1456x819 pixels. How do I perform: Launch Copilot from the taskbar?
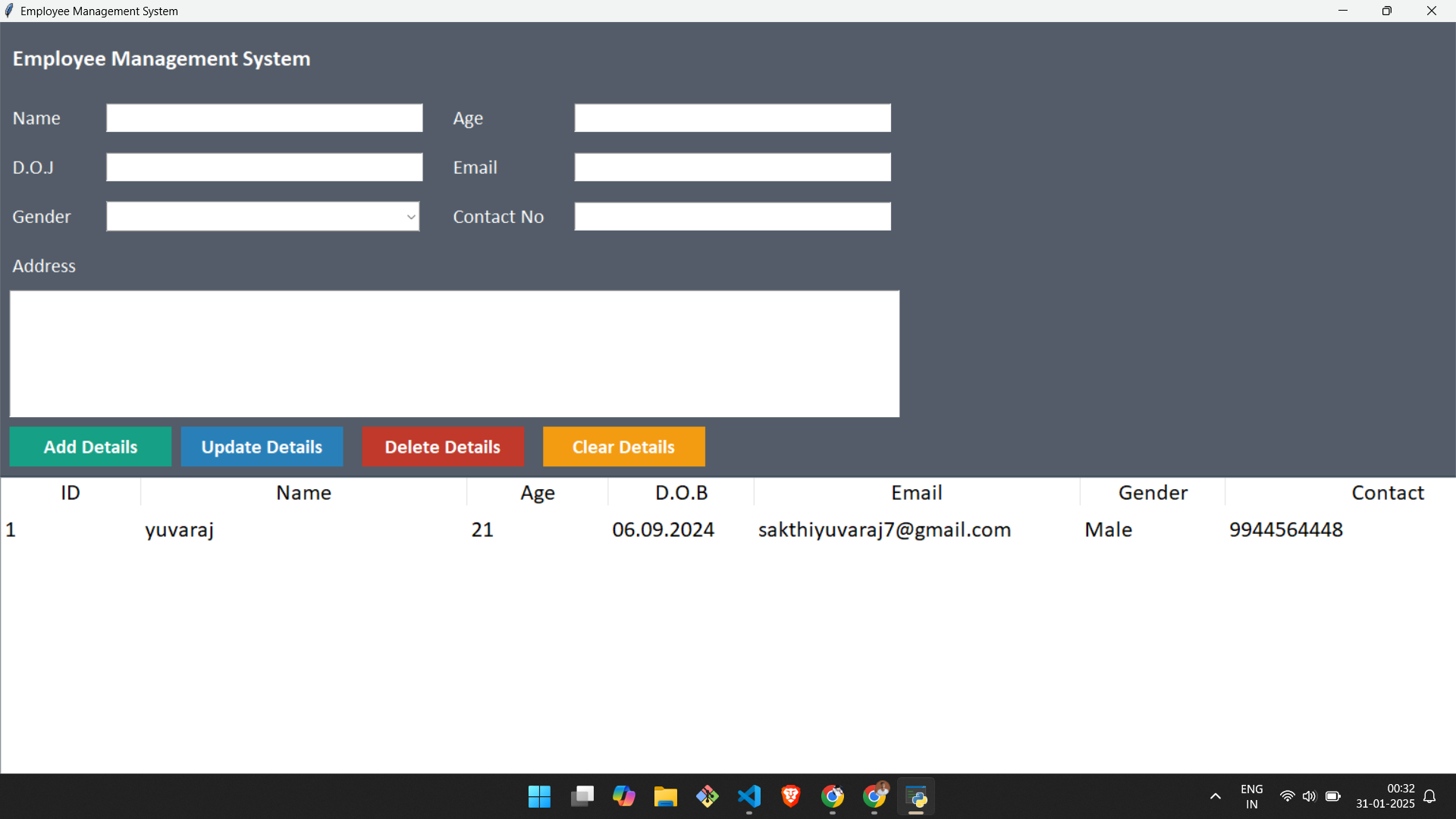coord(624,796)
